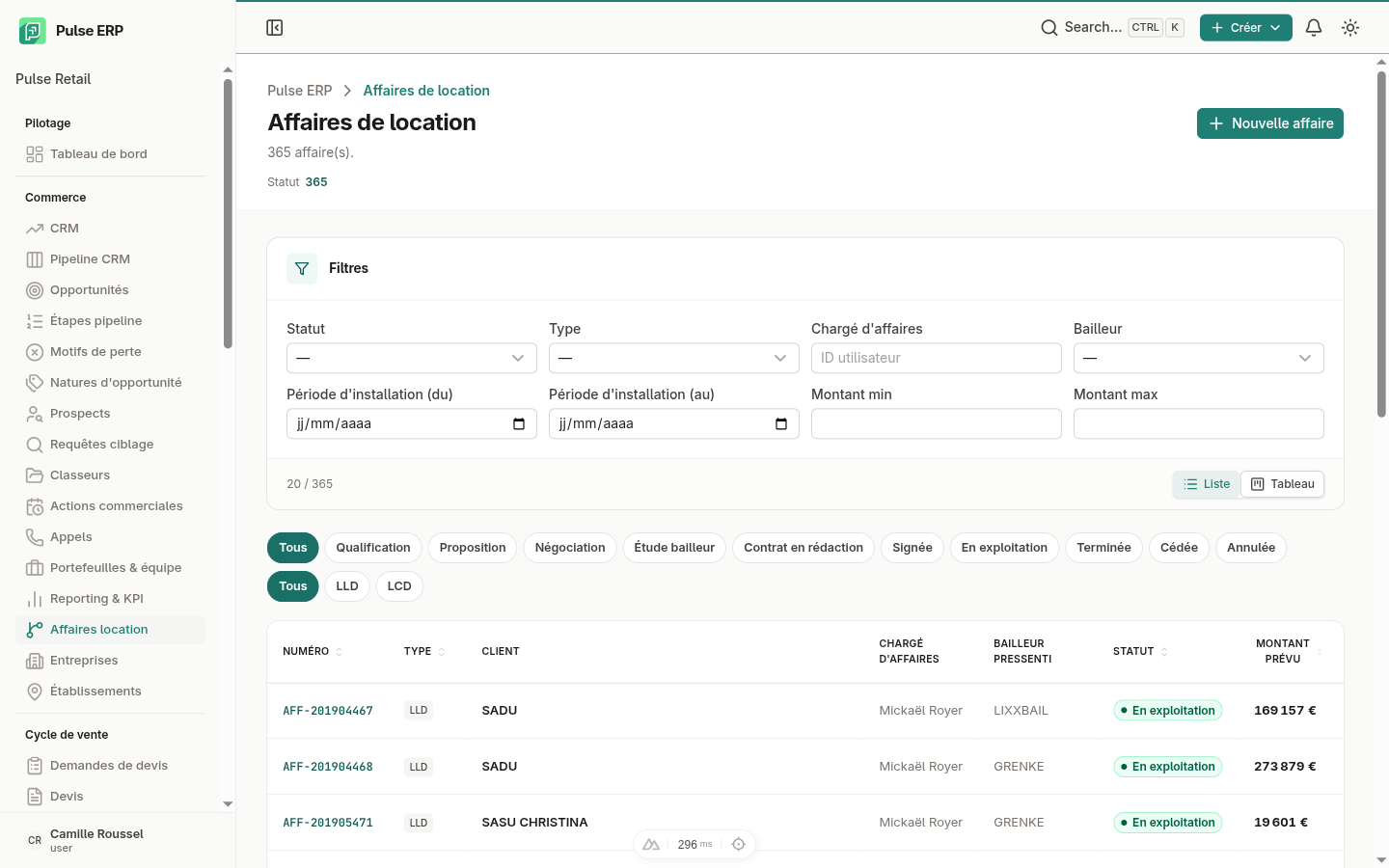1389x868 pixels.
Task: Open the Statut filter dropdown
Action: coord(412,358)
